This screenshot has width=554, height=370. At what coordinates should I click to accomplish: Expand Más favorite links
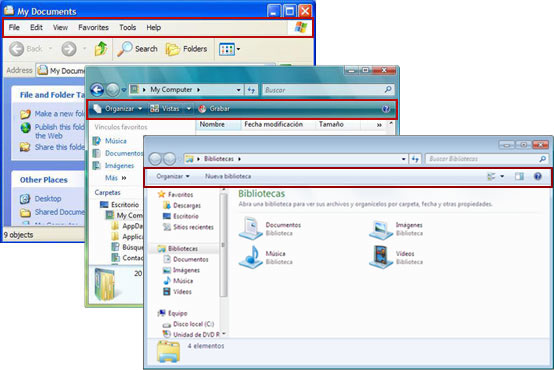(116, 178)
